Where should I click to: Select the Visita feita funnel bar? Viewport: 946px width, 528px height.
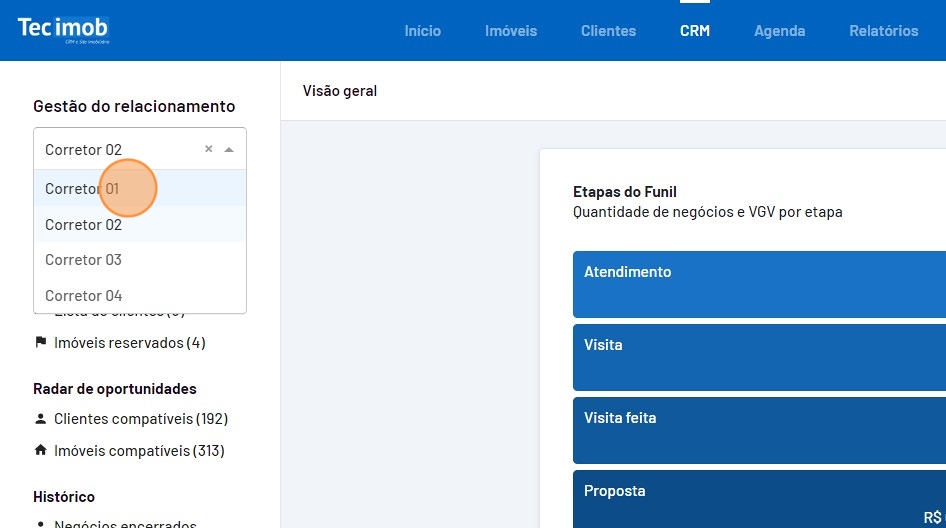click(759, 430)
